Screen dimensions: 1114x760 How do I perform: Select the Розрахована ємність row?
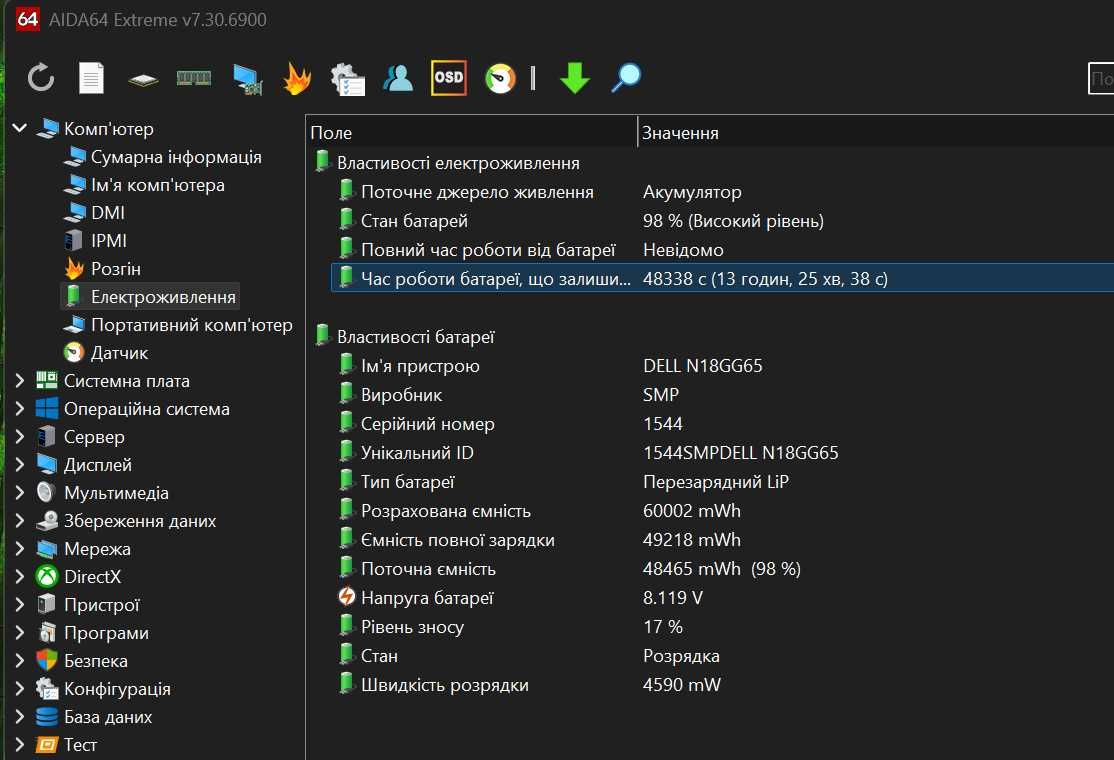pos(723,511)
